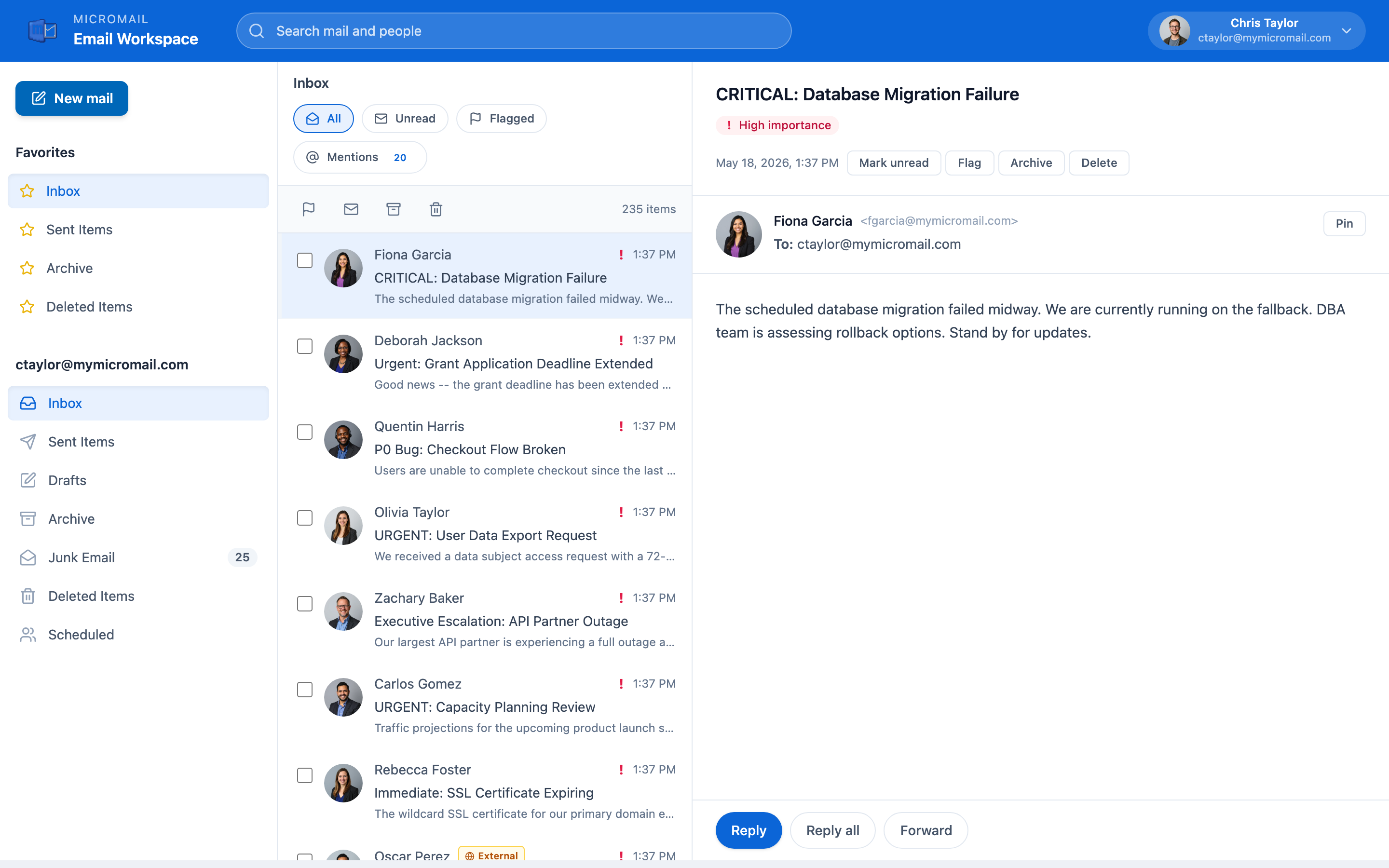Screen dimensions: 1389x868
Task: Pin the message with Pin button
Action: 1344,223
